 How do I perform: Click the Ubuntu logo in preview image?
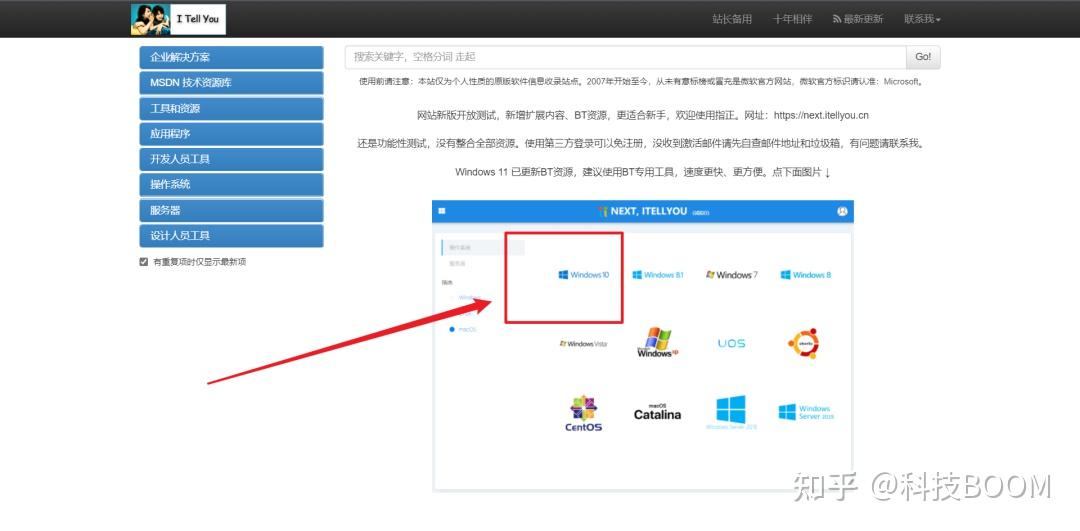(803, 343)
